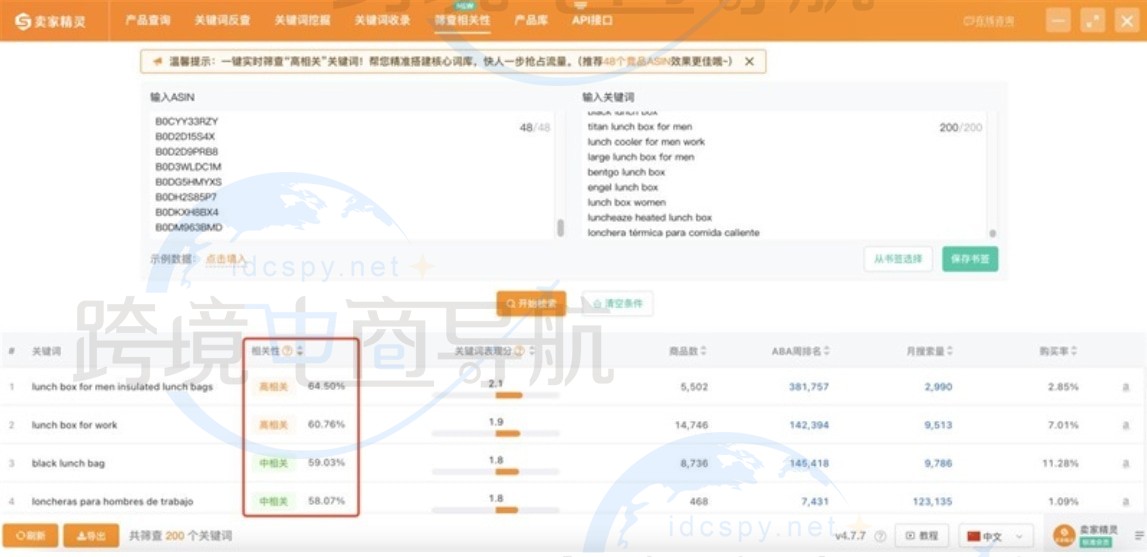Click keyword 'lunch box for men insulated lunch bags'
Screen dimensions: 1147x557
[x=122, y=386]
